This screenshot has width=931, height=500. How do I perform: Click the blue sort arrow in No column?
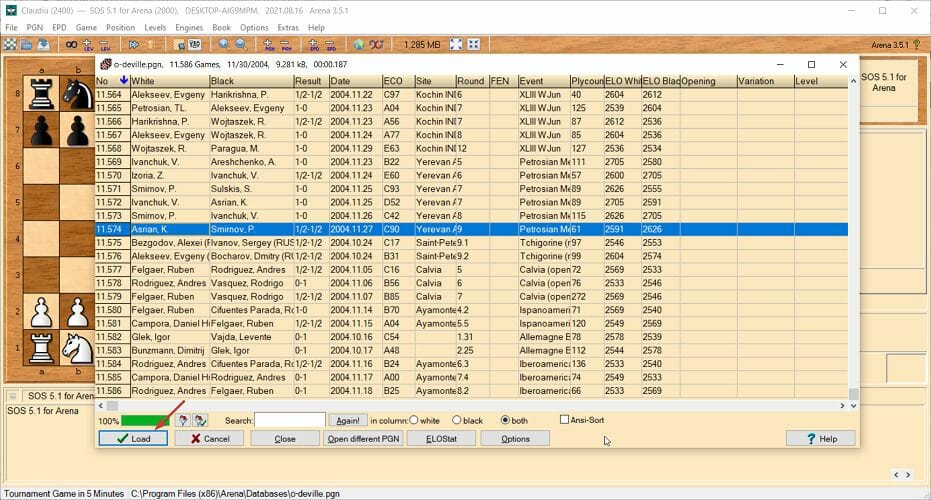[124, 80]
